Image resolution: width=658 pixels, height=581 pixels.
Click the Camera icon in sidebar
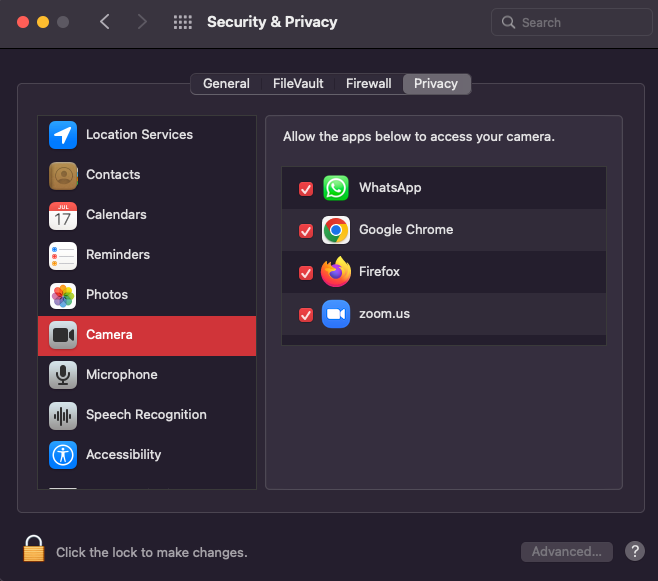tap(63, 335)
